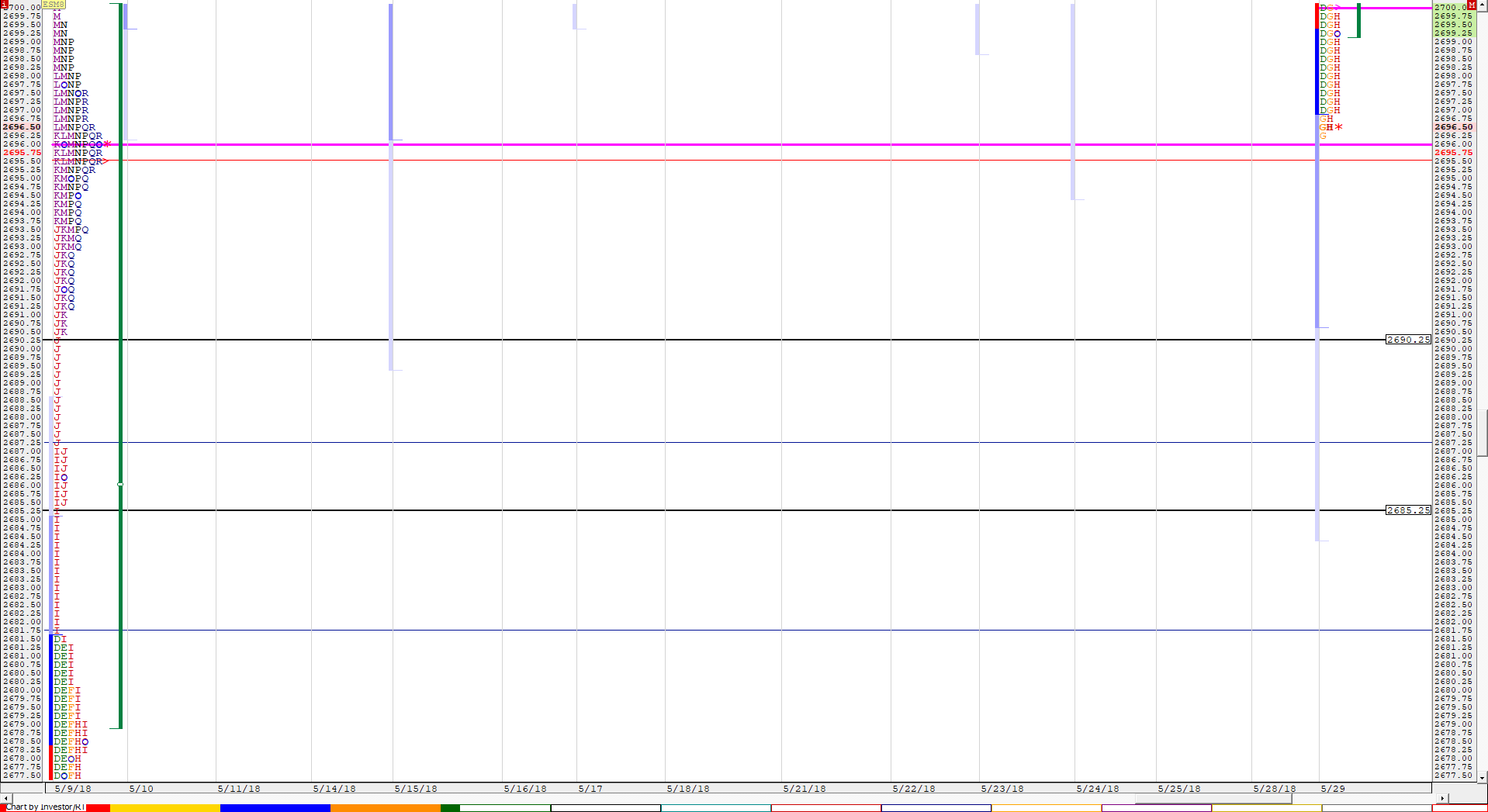Click the green range bar beside the 5/29 profile
The width and height of the screenshot is (1488, 812).
[x=1358, y=20]
